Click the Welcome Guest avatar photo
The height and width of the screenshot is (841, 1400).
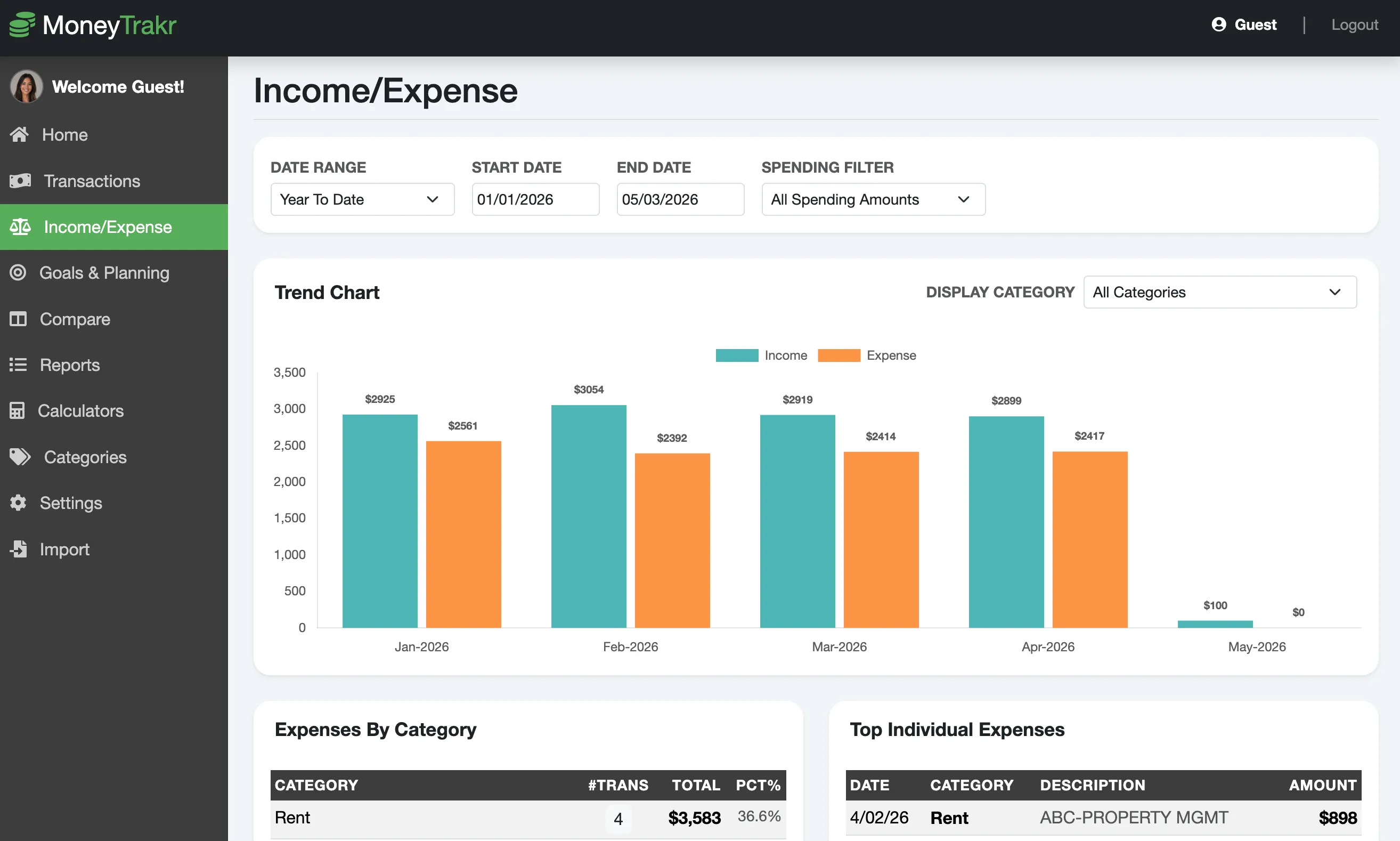(26, 87)
